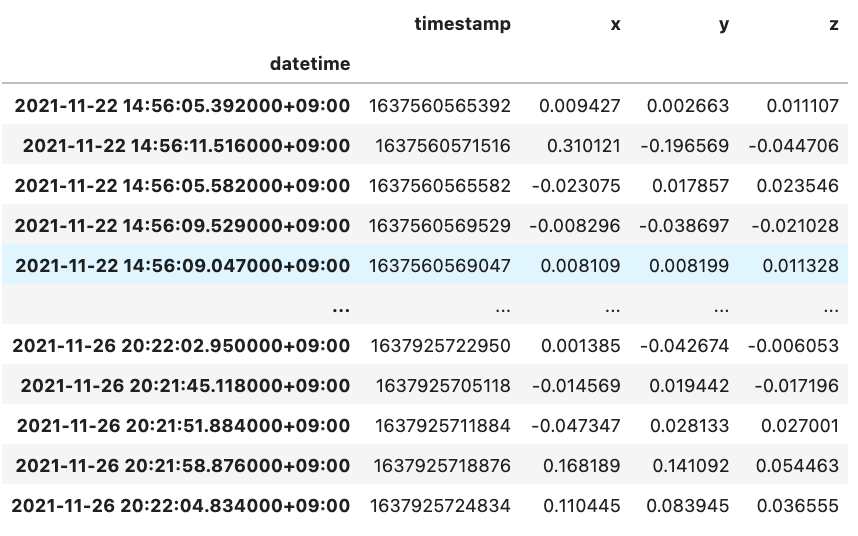Click timestamp value 1637560565582

point(439,185)
